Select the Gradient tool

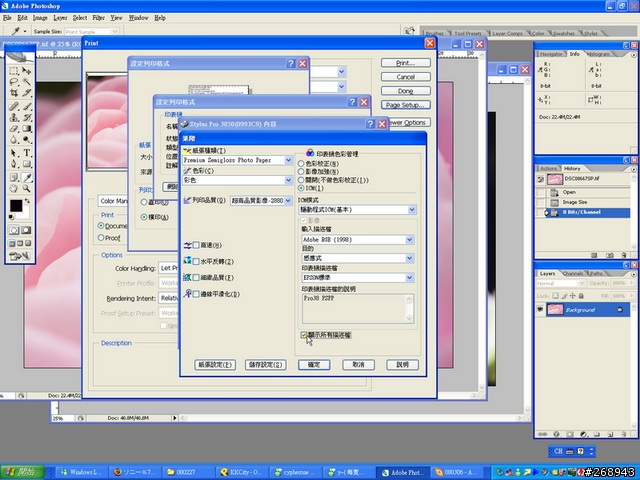(x=26, y=129)
